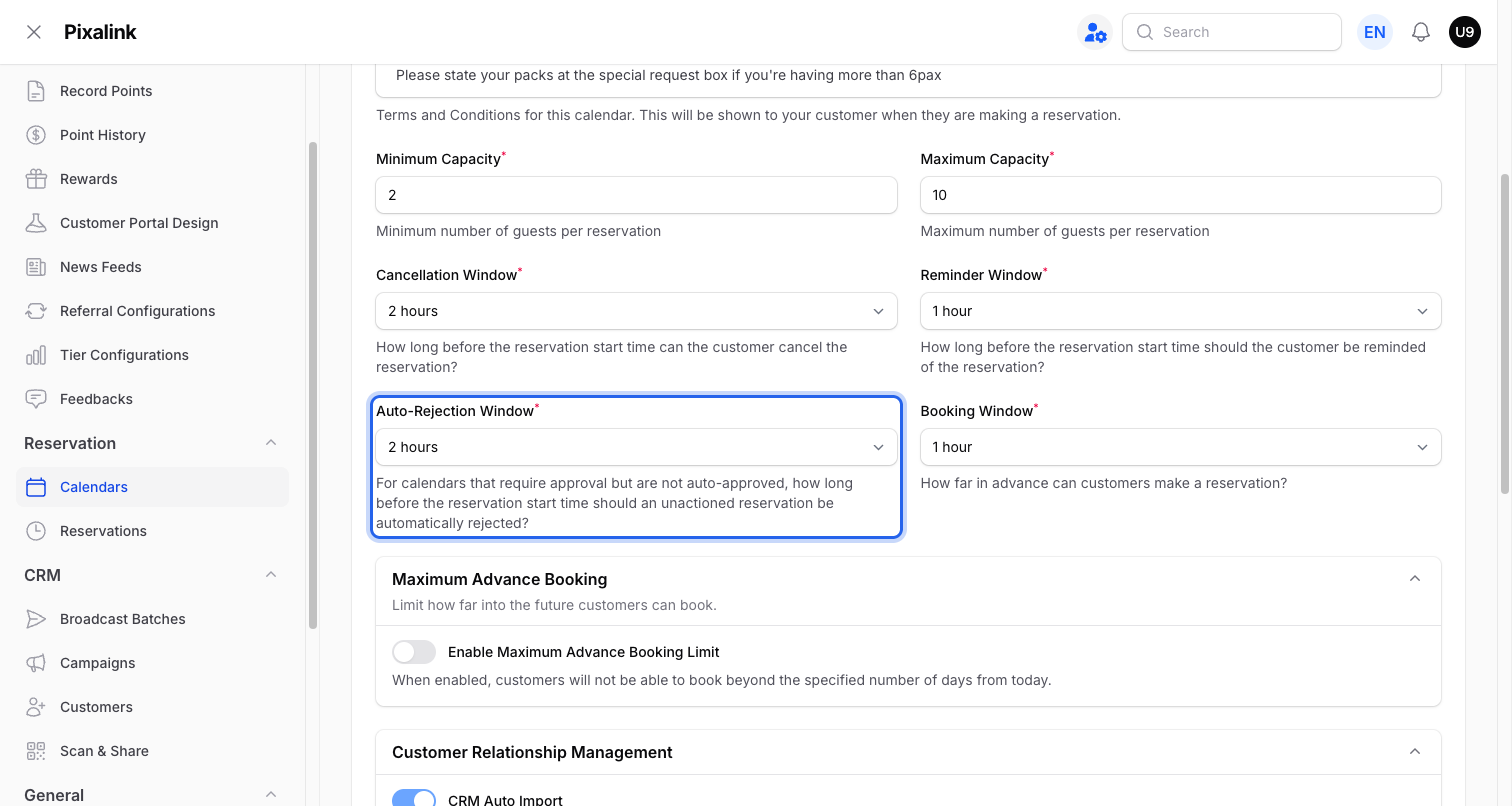Close the panel with the X icon
The width and height of the screenshot is (1512, 806).
[34, 32]
